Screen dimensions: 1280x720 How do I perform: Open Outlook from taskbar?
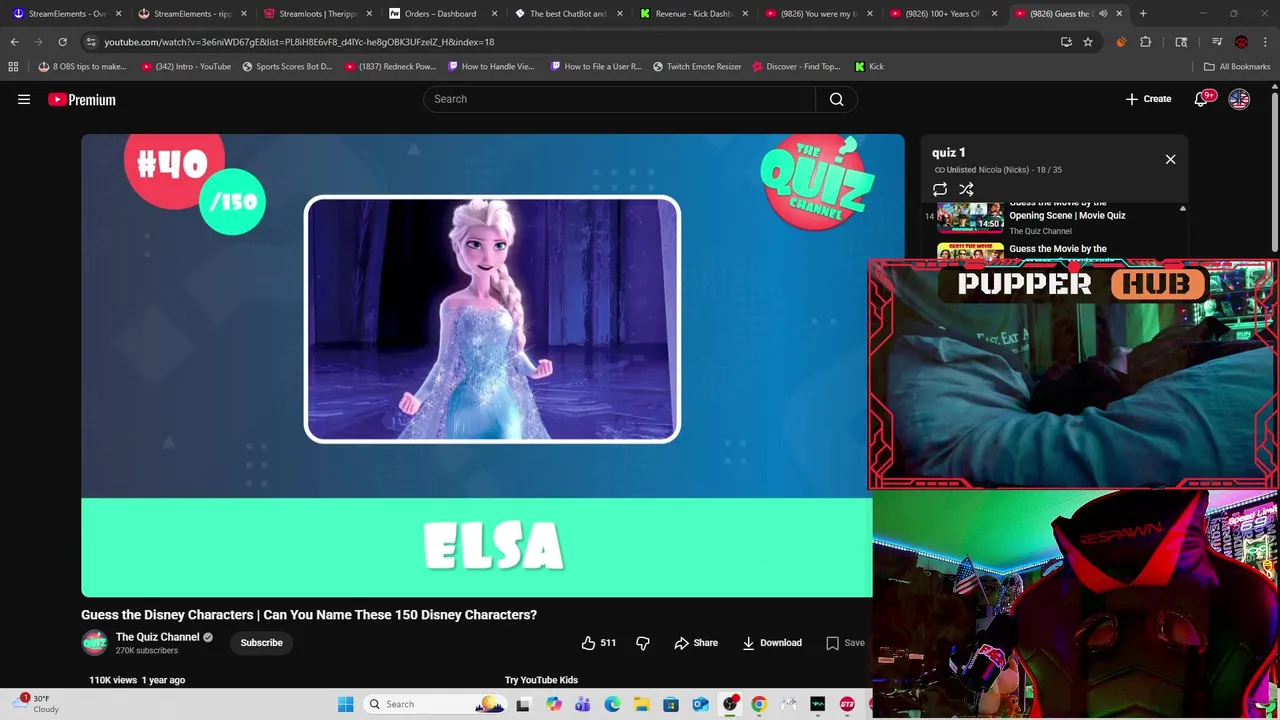[700, 704]
